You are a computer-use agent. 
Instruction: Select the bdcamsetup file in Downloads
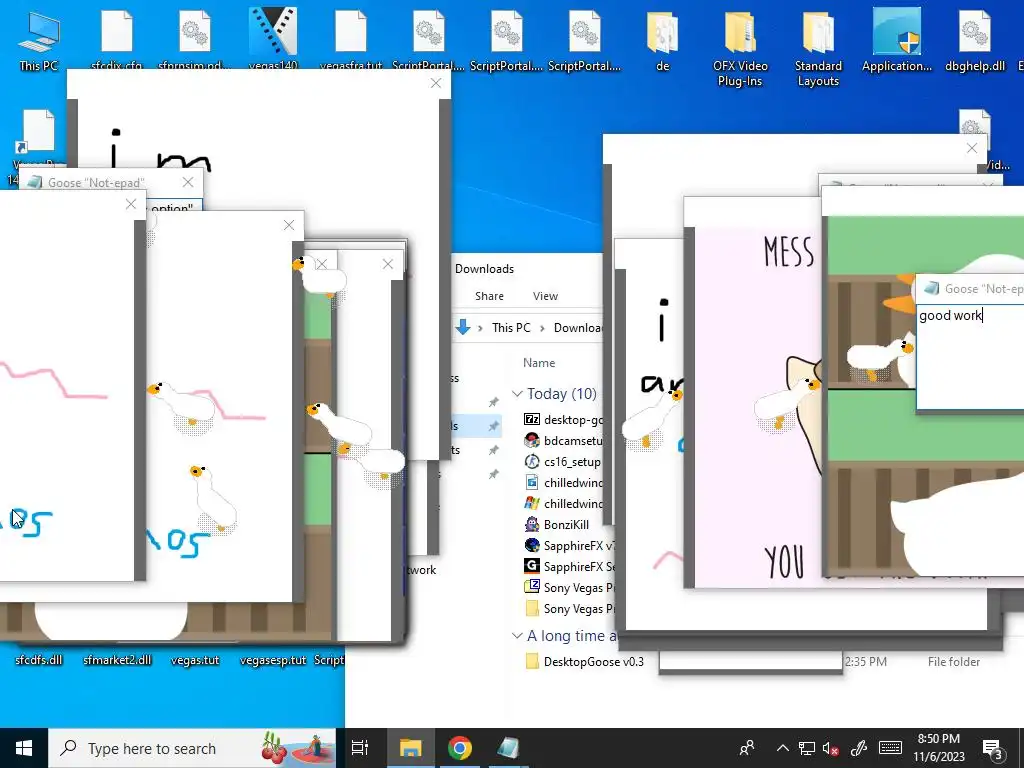click(x=563, y=441)
